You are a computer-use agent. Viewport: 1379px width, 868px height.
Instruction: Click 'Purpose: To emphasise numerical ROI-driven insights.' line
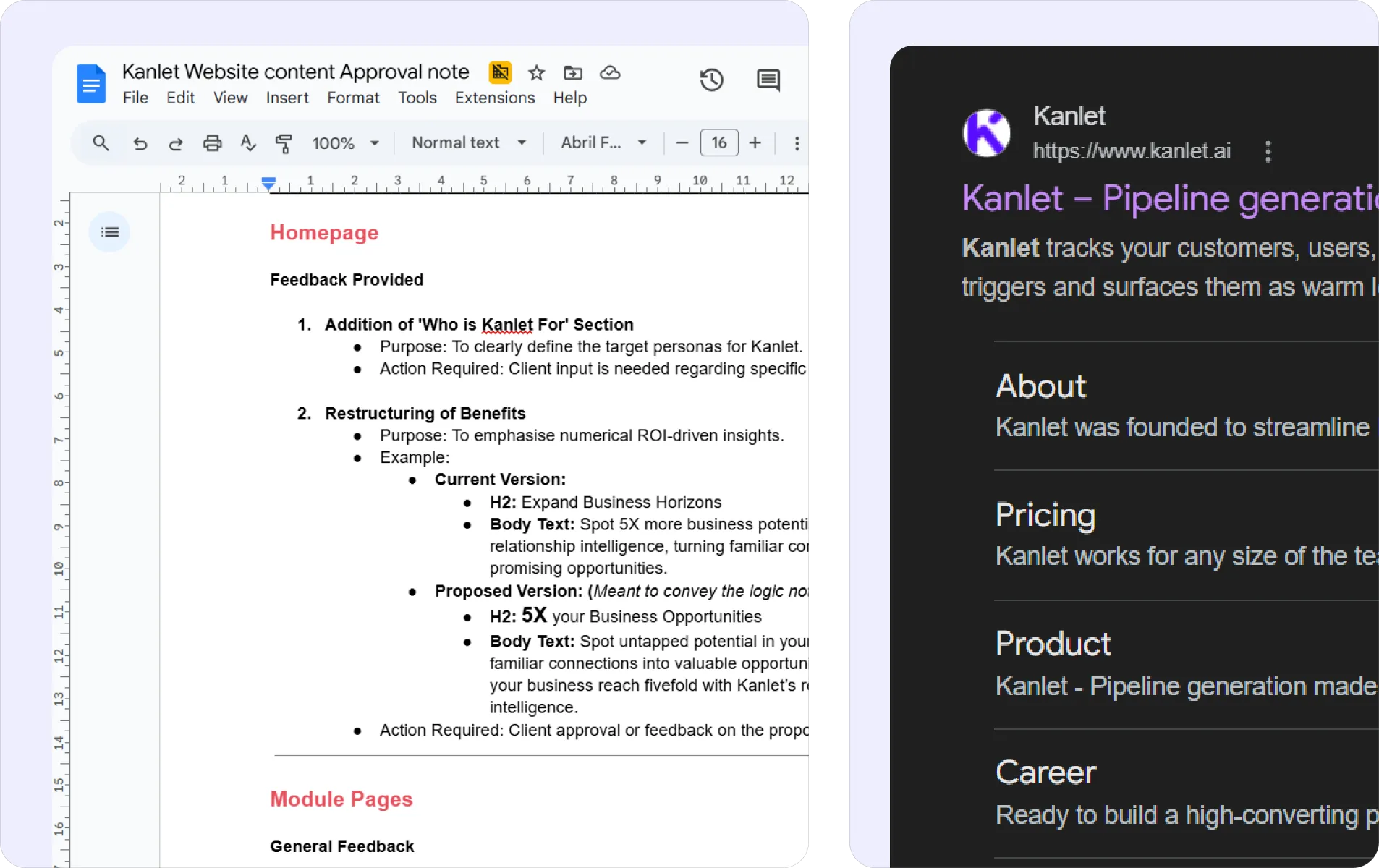point(582,435)
